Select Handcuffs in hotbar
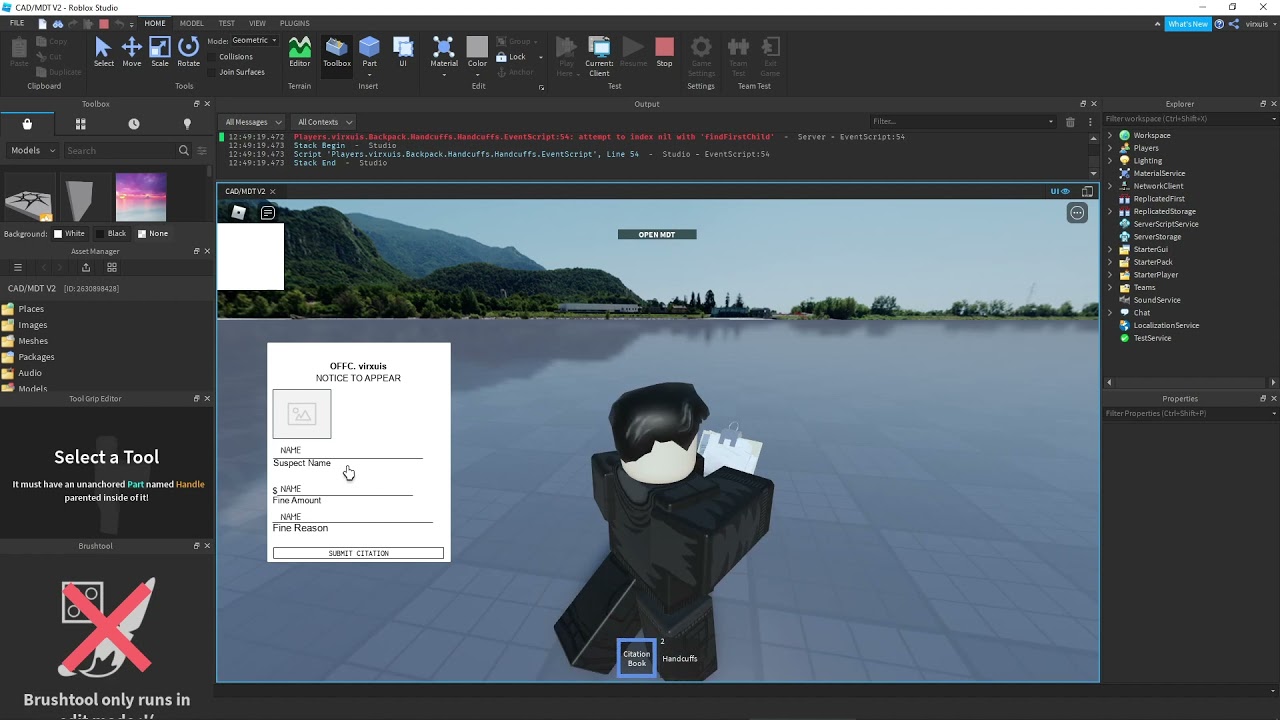Image resolution: width=1280 pixels, height=720 pixels. [680, 658]
